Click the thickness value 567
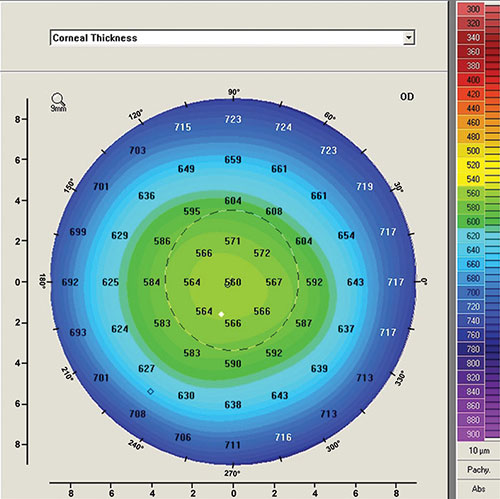Image resolution: width=500 pixels, height=499 pixels. click(274, 282)
